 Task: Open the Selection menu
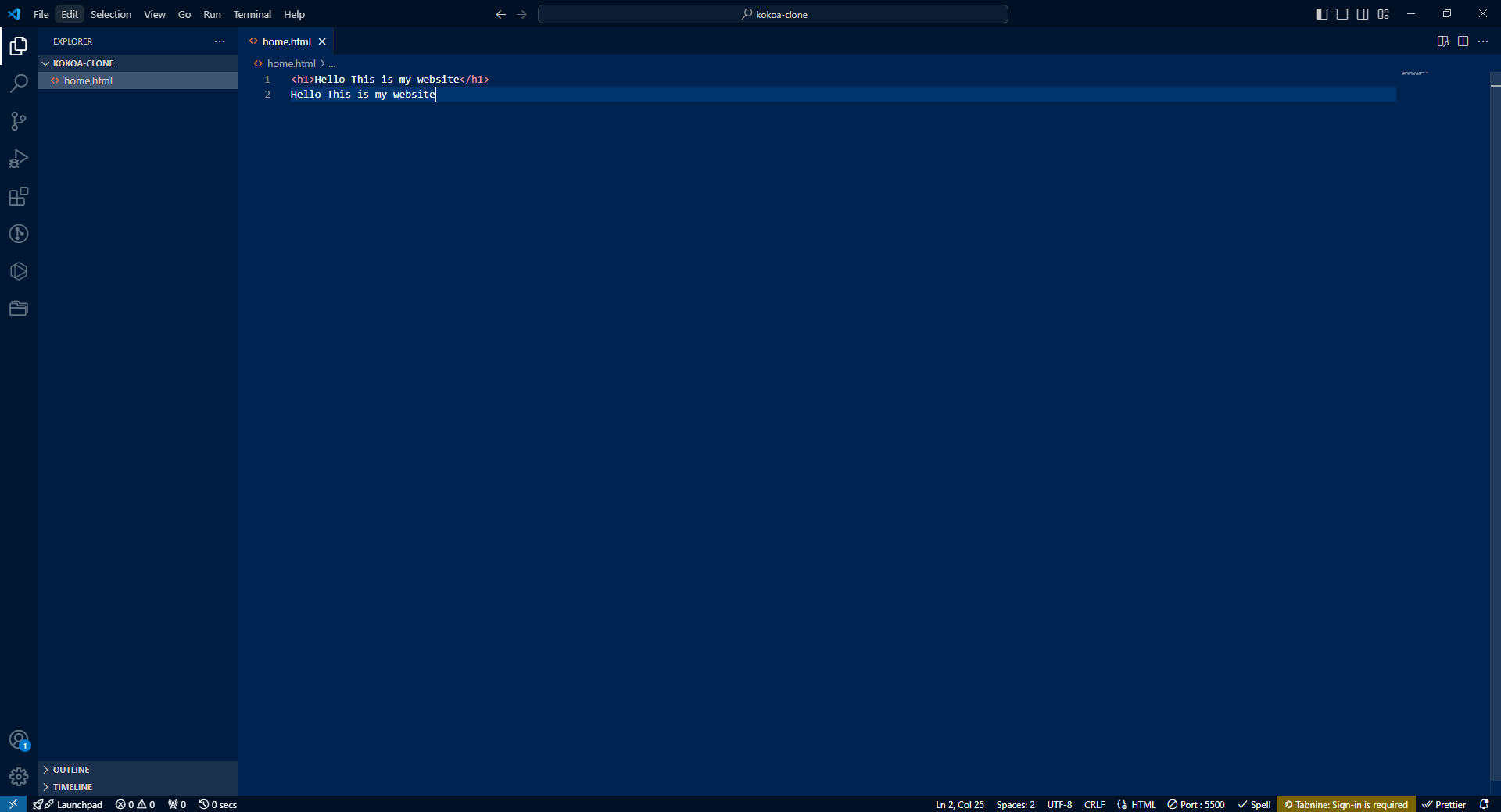(111, 14)
